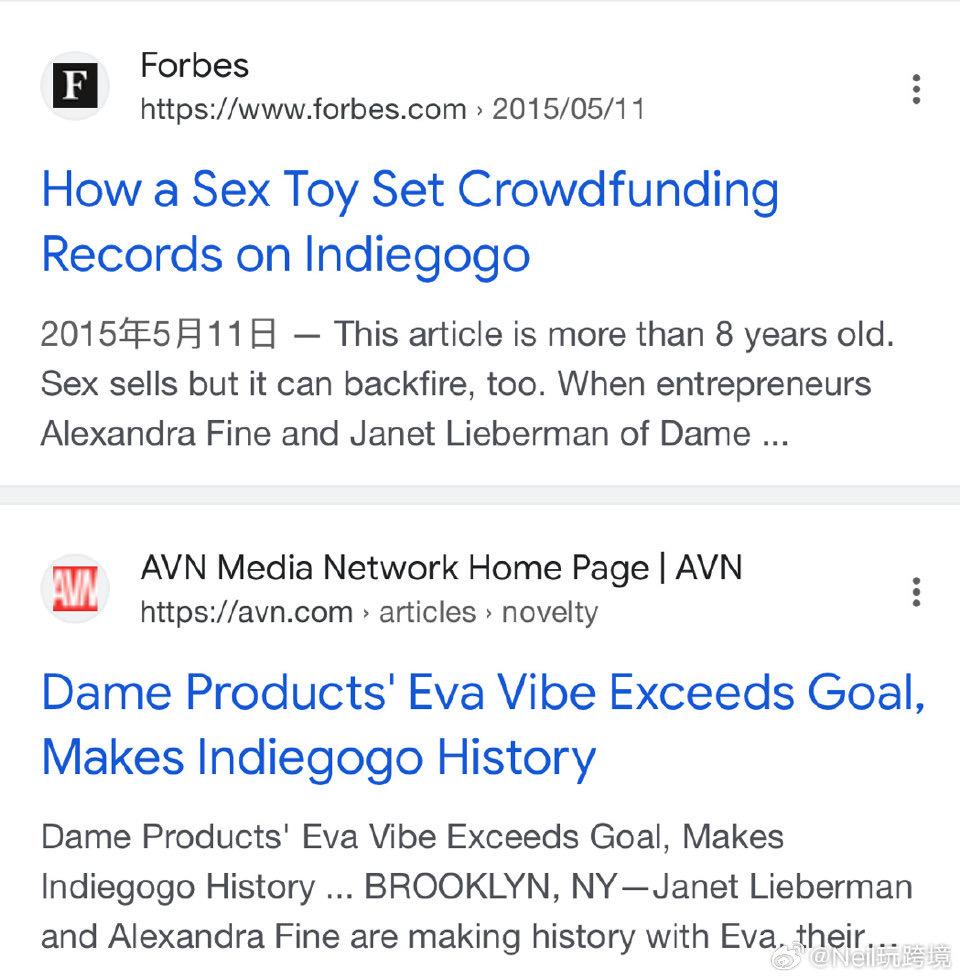Screen dimensions: 960x979
Task: Click the Forbes favicon icon
Action: [74, 86]
